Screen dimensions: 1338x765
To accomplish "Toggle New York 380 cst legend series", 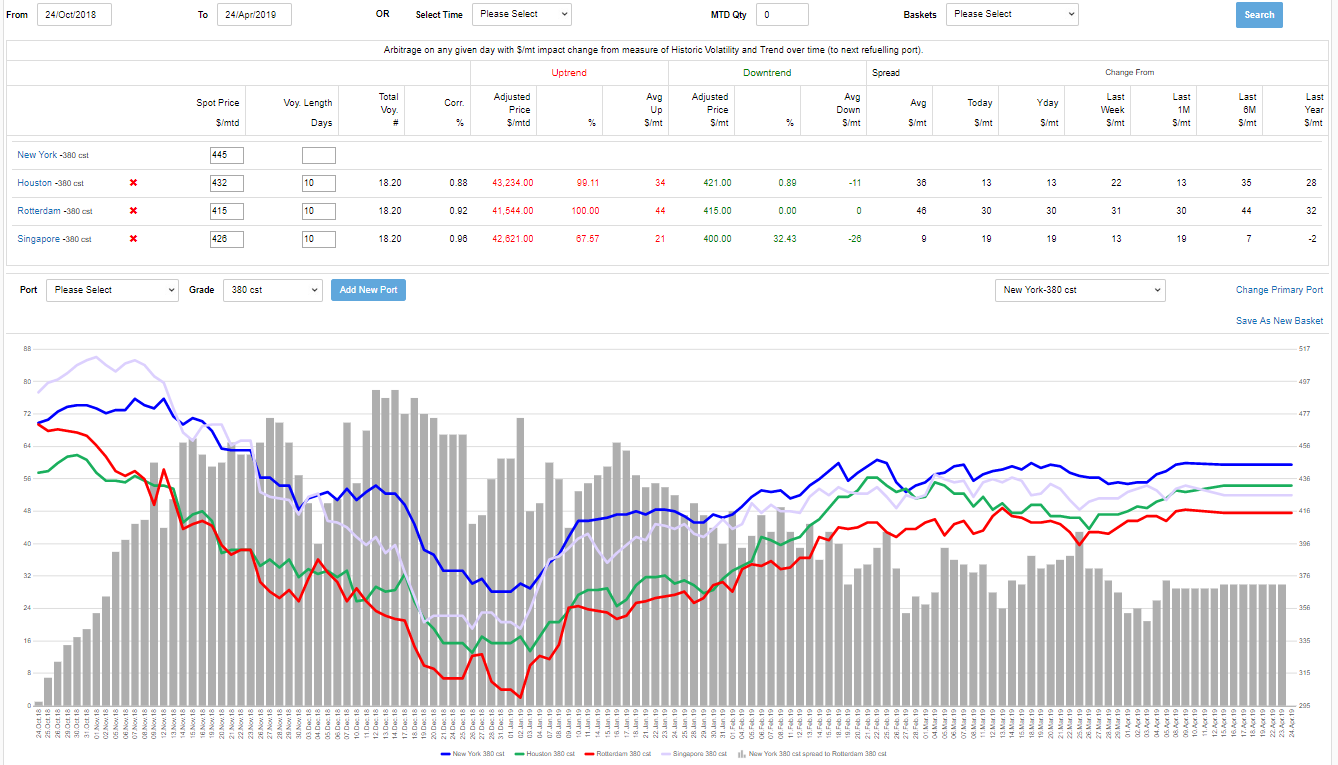I will 473,753.
